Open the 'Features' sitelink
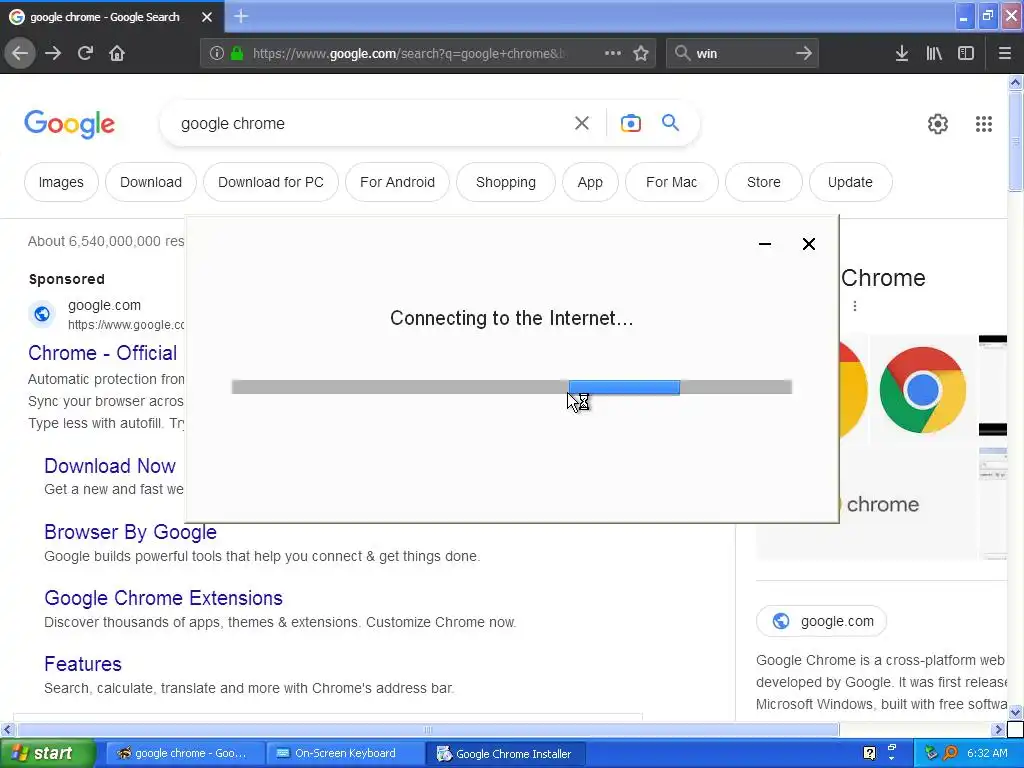The height and width of the screenshot is (768, 1024). click(x=83, y=664)
